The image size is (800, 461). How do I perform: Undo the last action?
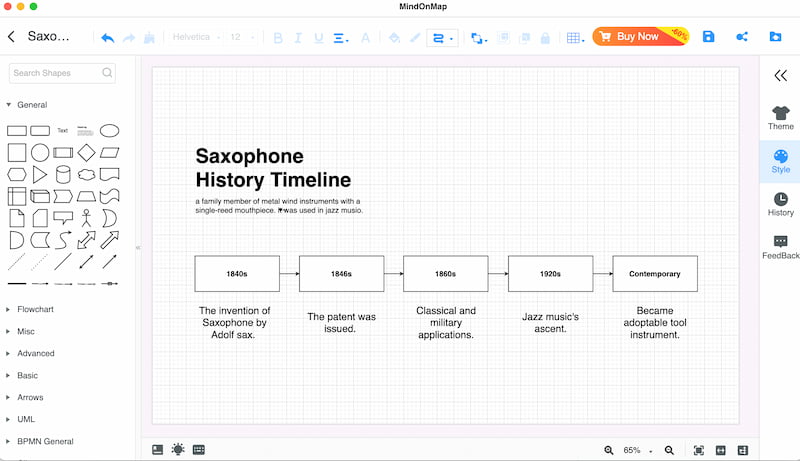pos(108,38)
